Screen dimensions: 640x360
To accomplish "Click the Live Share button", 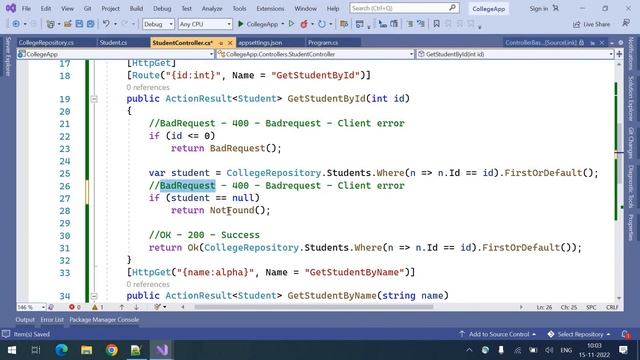I will coord(591,24).
